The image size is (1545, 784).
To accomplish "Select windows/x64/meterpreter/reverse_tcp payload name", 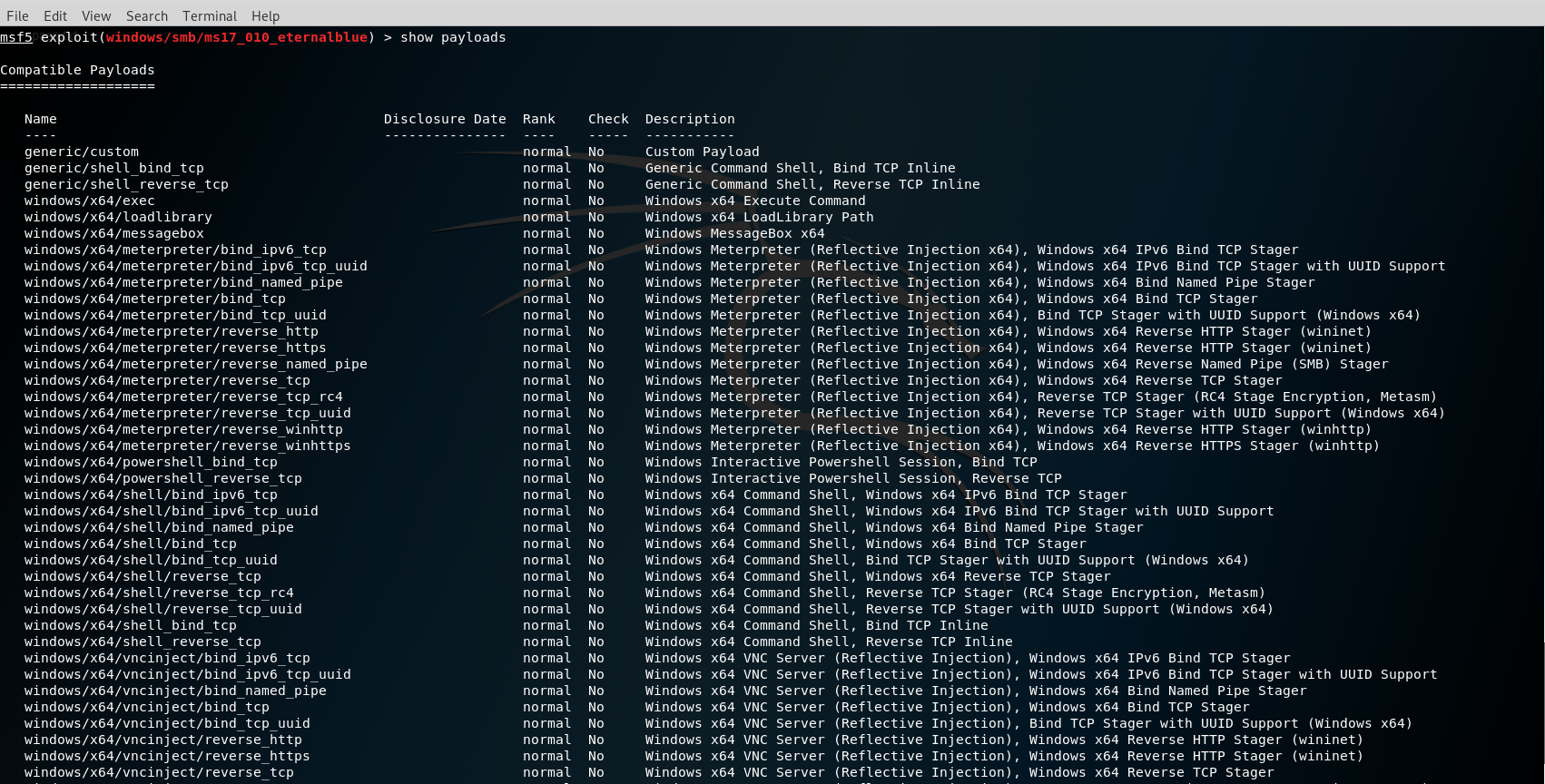I will click(x=167, y=380).
